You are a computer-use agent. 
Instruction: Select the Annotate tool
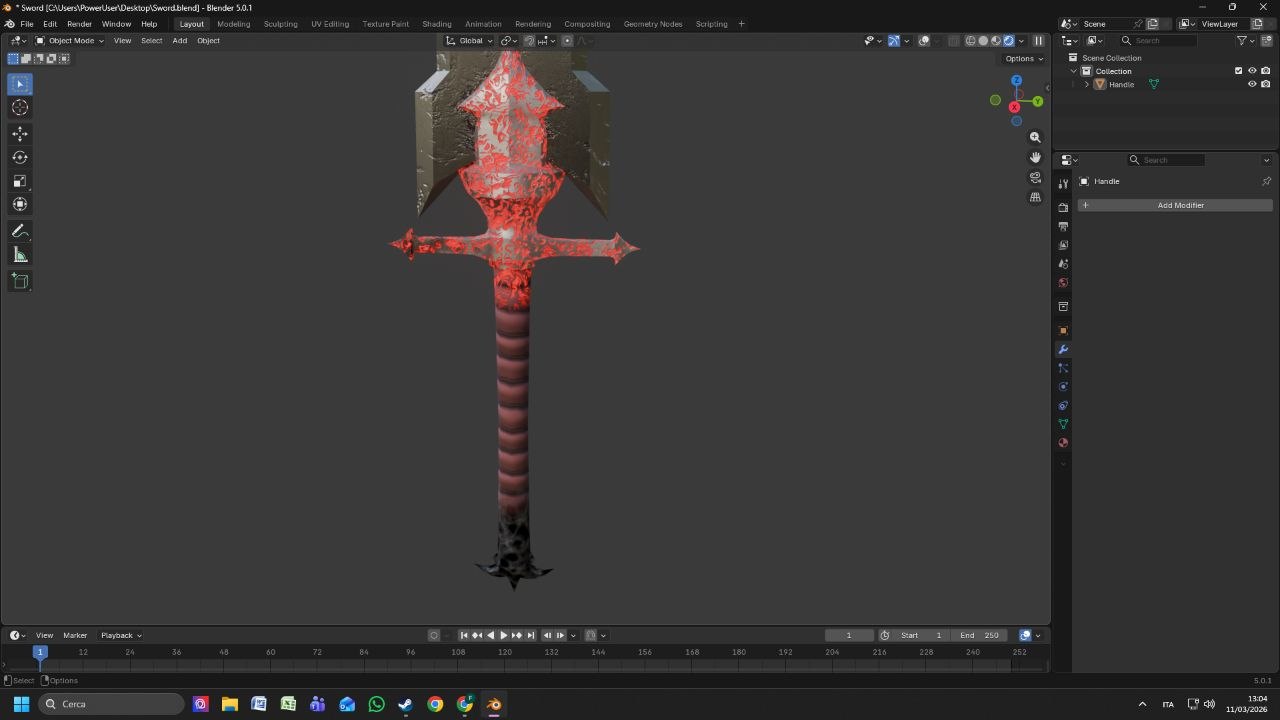(19, 231)
